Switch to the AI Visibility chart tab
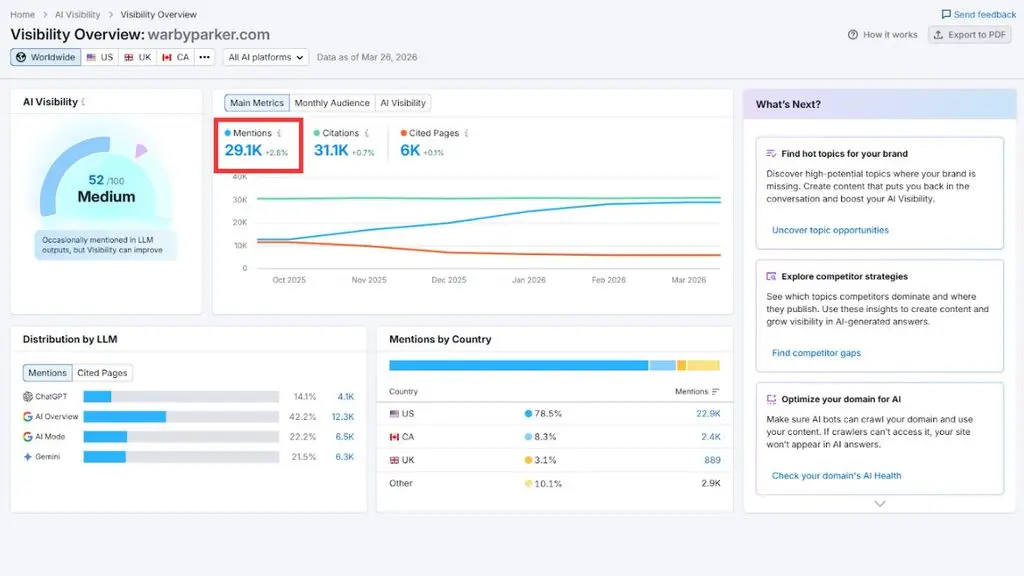This screenshot has height=576, width=1024. [403, 103]
